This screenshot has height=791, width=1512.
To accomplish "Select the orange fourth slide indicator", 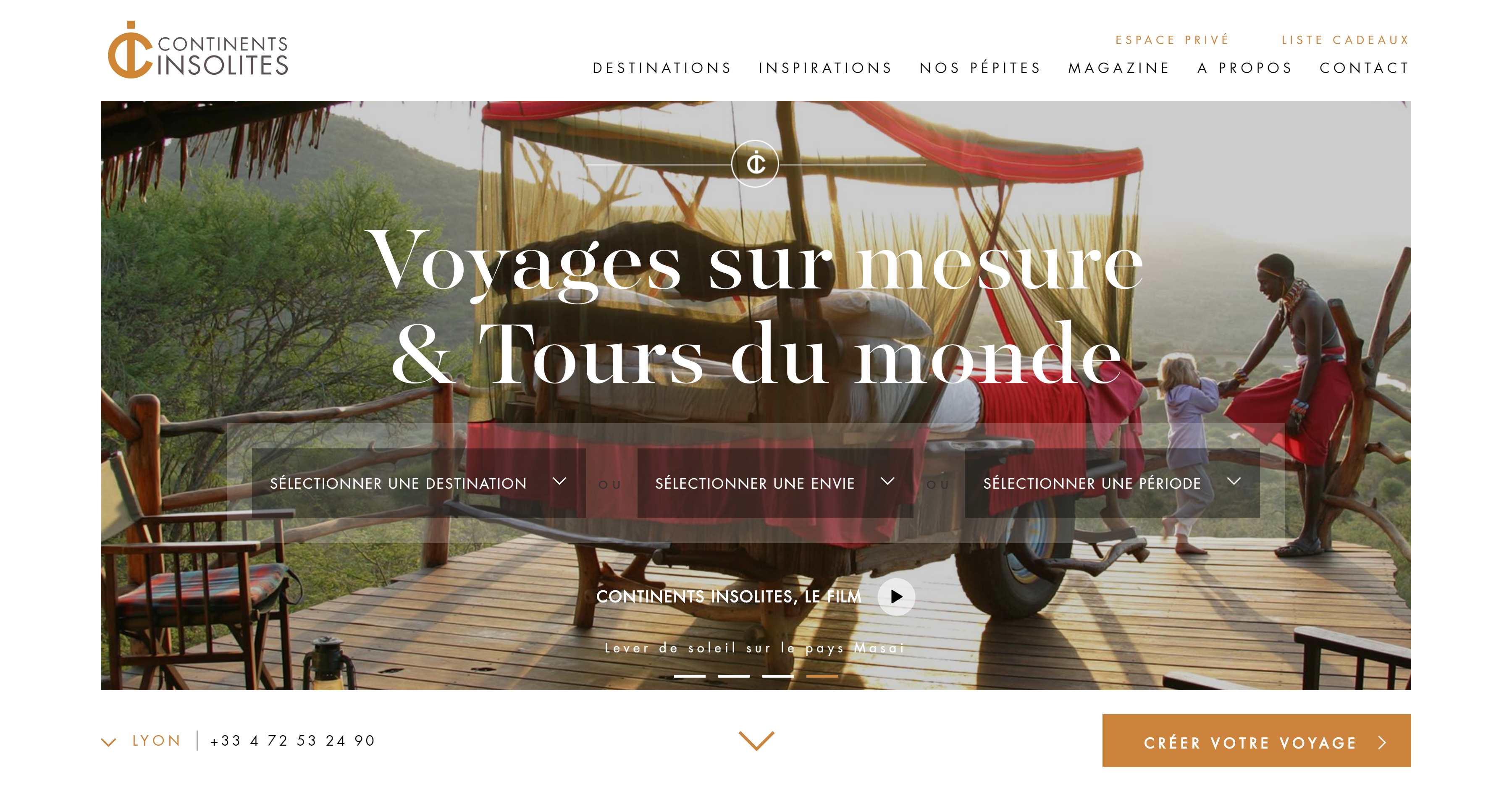I will (x=822, y=676).
